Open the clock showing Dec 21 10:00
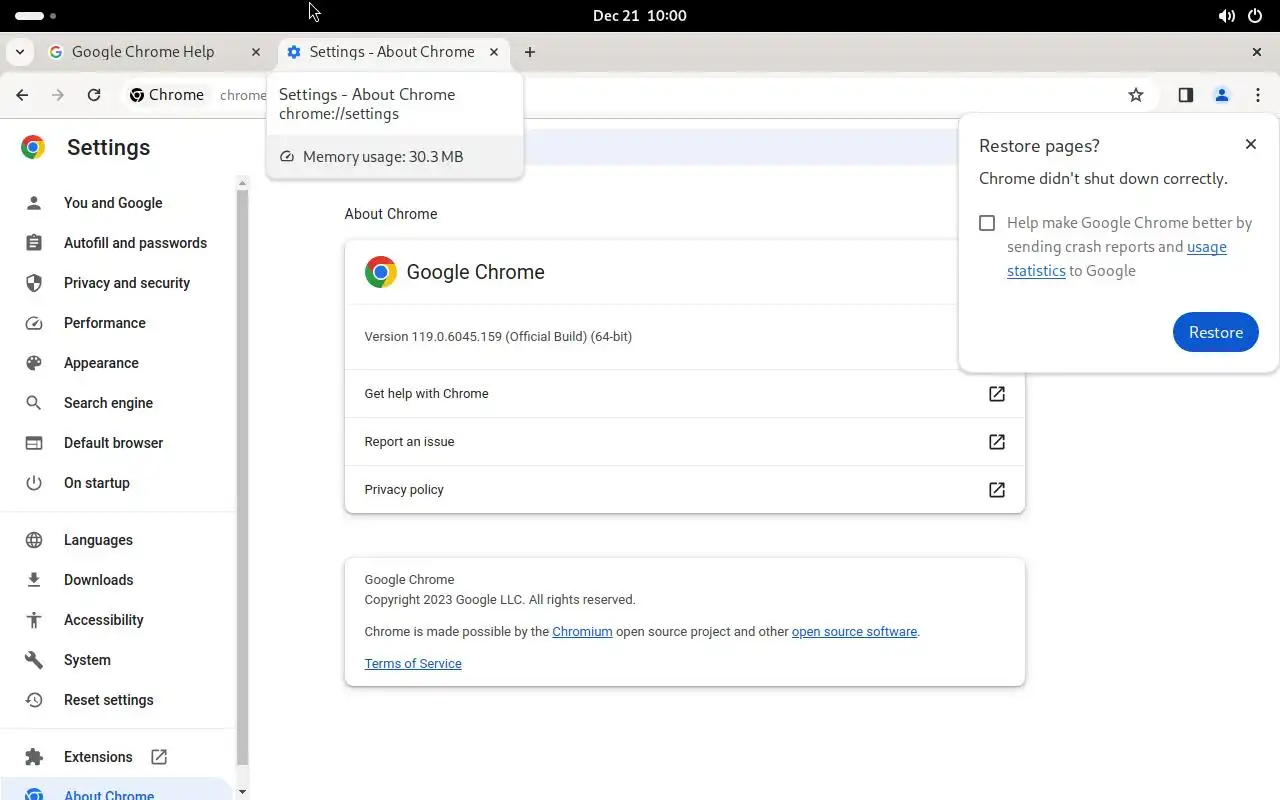 point(640,16)
